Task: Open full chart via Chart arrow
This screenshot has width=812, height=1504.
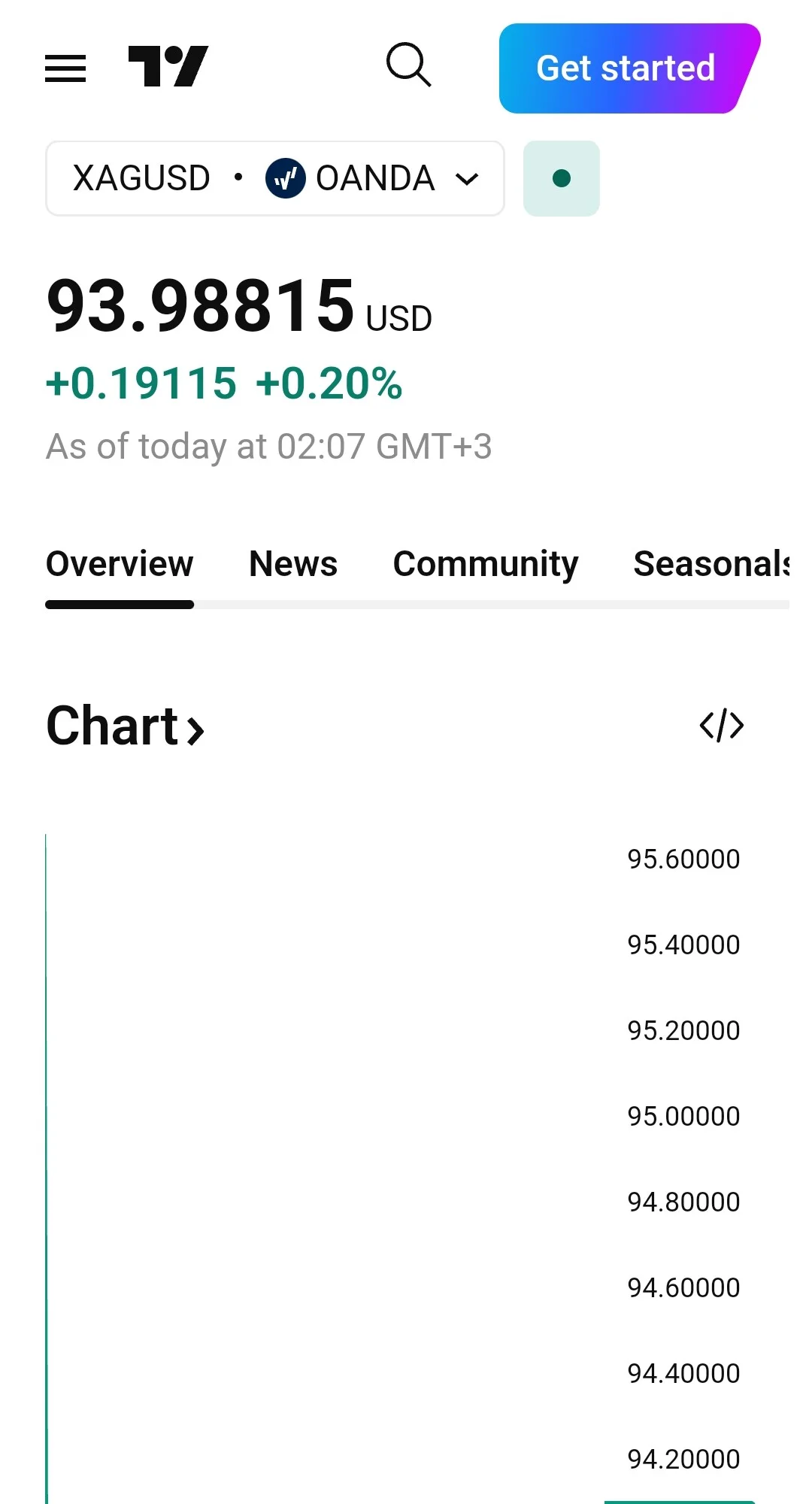Action: point(195,729)
